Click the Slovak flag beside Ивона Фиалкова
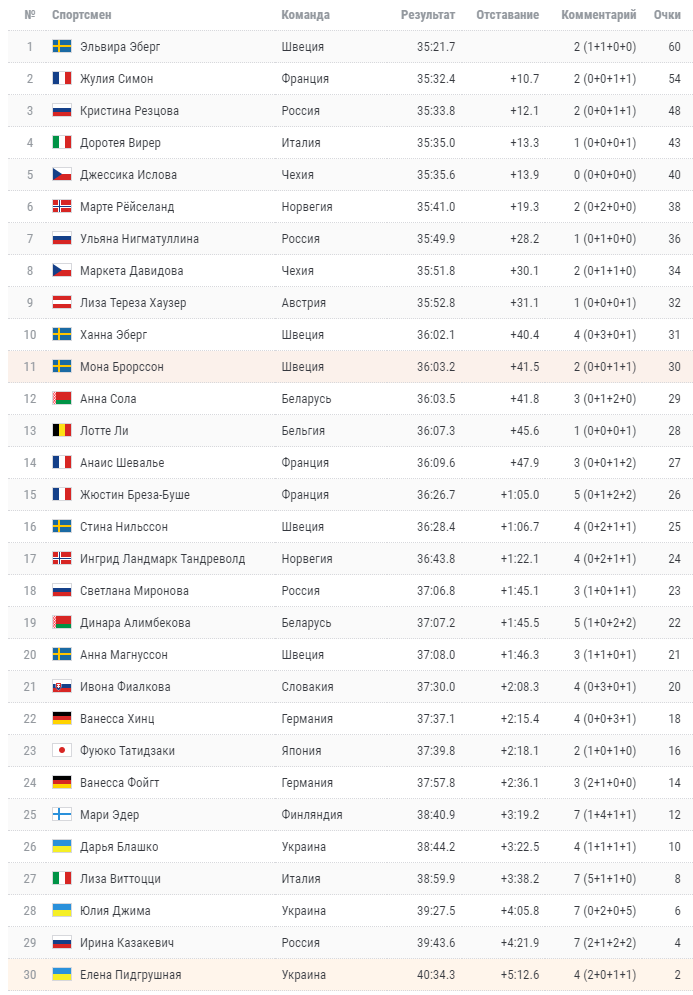Screen dimensions: 693x995 click(62, 687)
